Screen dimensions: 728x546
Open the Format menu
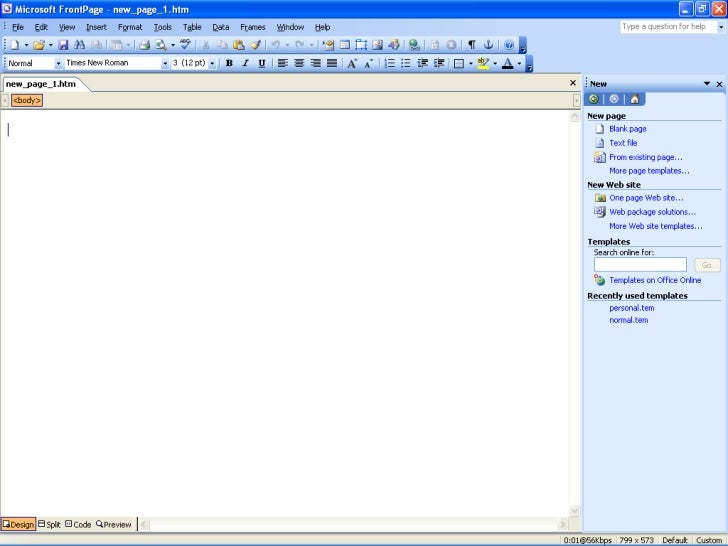point(130,27)
